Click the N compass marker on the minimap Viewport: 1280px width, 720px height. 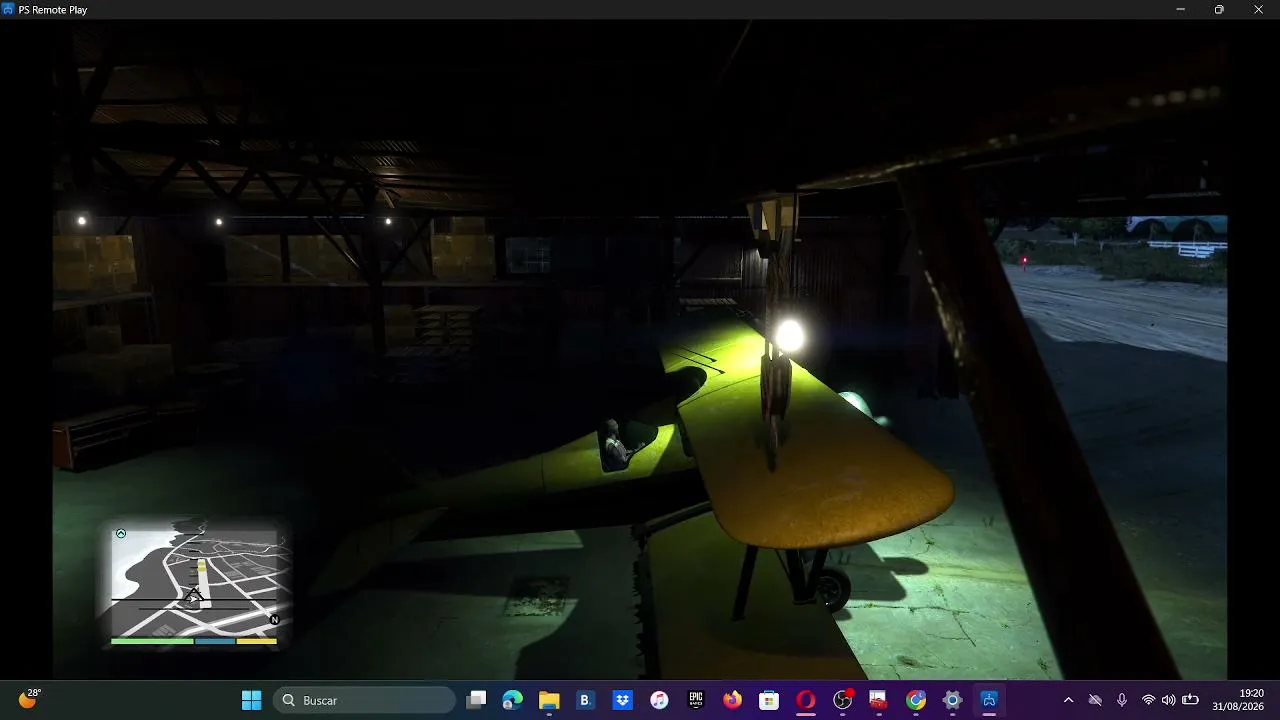[275, 620]
